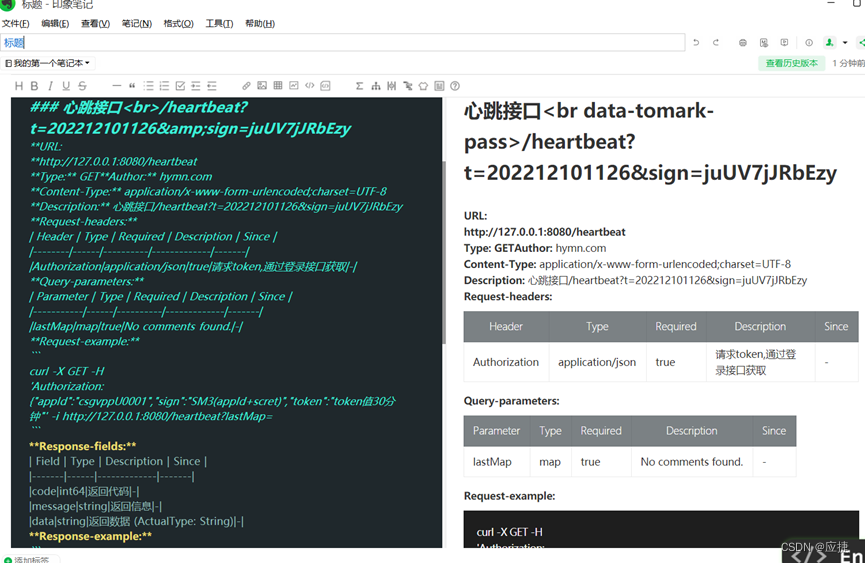Open the green share-with-people icon
The image size is (865, 563).
point(829,42)
